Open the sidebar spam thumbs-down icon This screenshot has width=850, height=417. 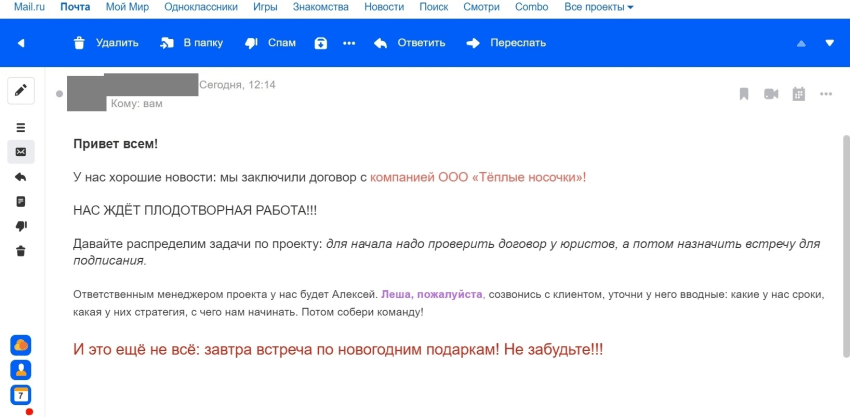tap(21, 226)
